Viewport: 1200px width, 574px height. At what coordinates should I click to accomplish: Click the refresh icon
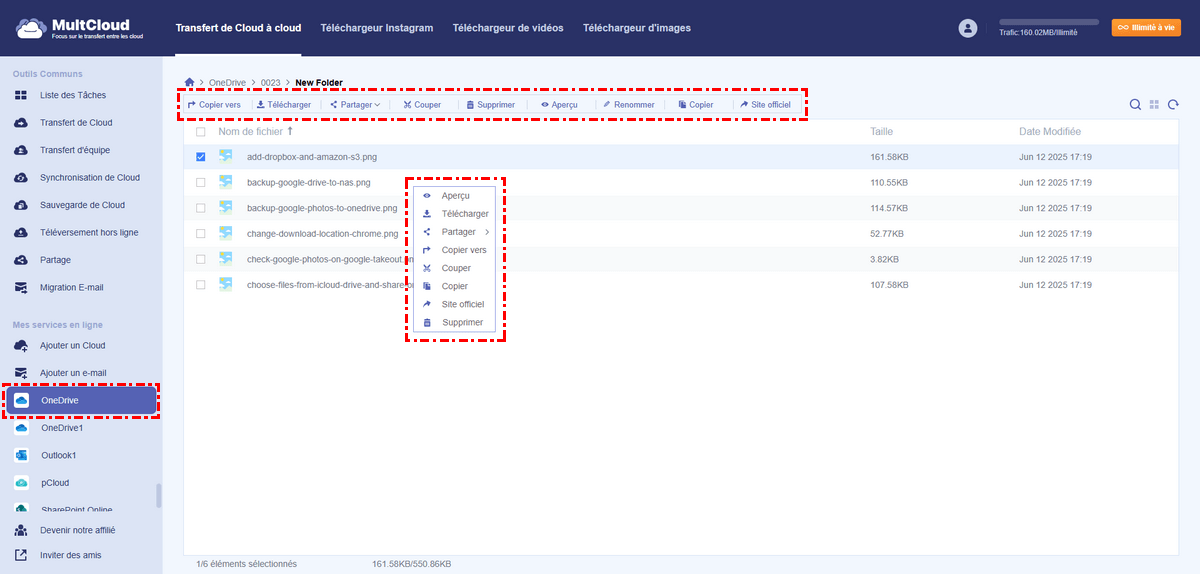[1173, 104]
